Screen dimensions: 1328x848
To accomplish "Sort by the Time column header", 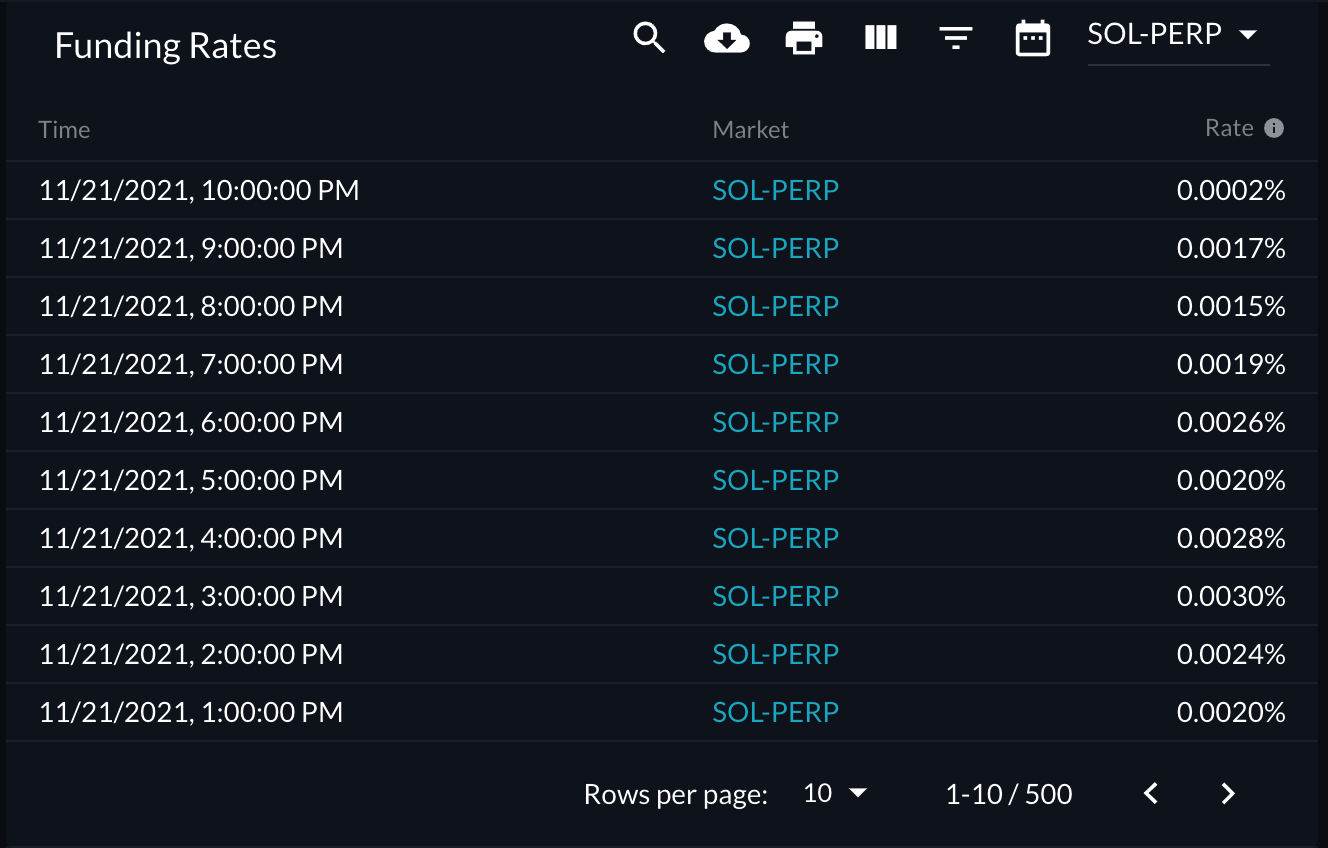I will coord(64,130).
